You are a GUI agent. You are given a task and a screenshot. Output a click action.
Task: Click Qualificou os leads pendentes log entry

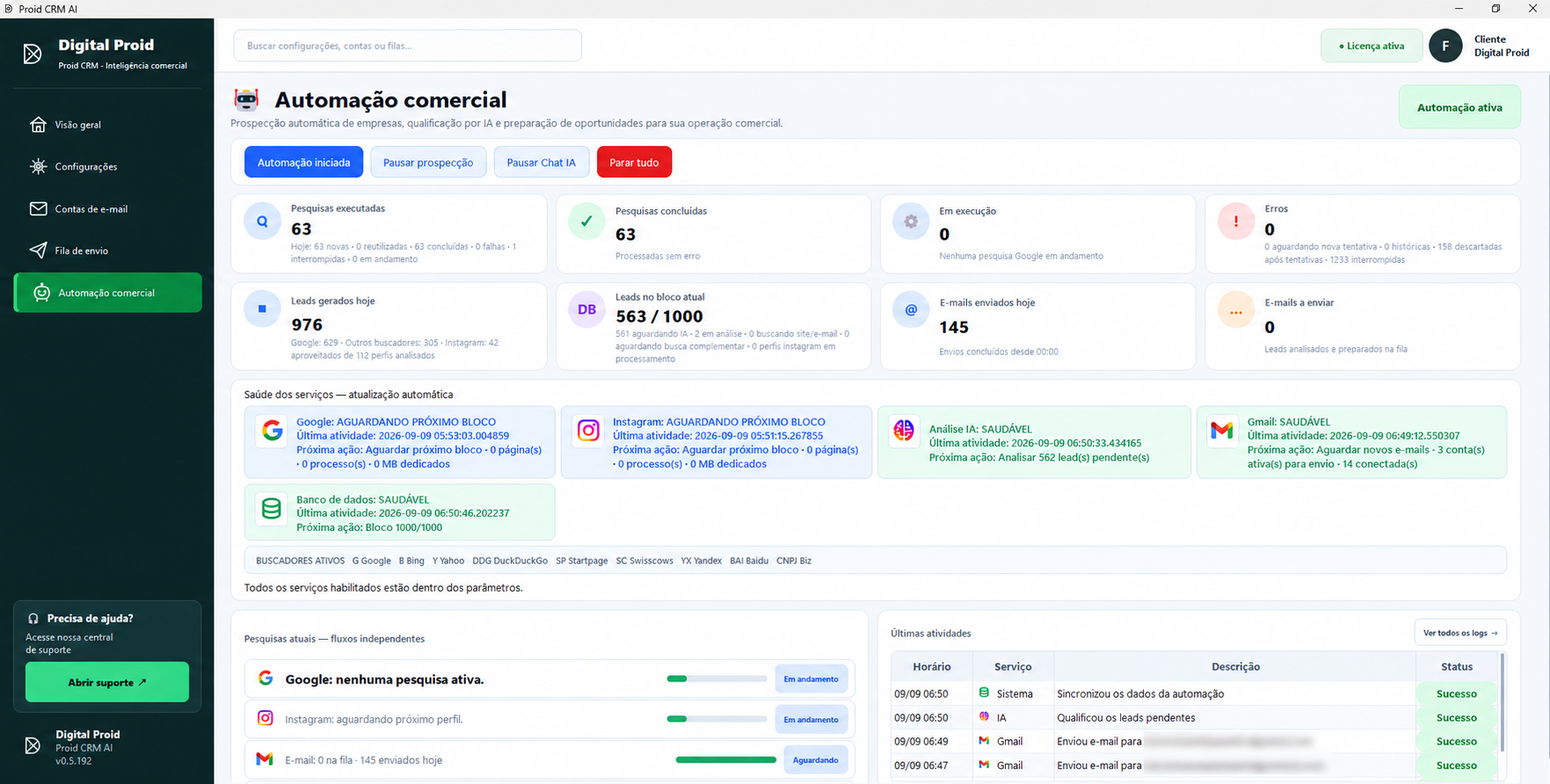1126,717
